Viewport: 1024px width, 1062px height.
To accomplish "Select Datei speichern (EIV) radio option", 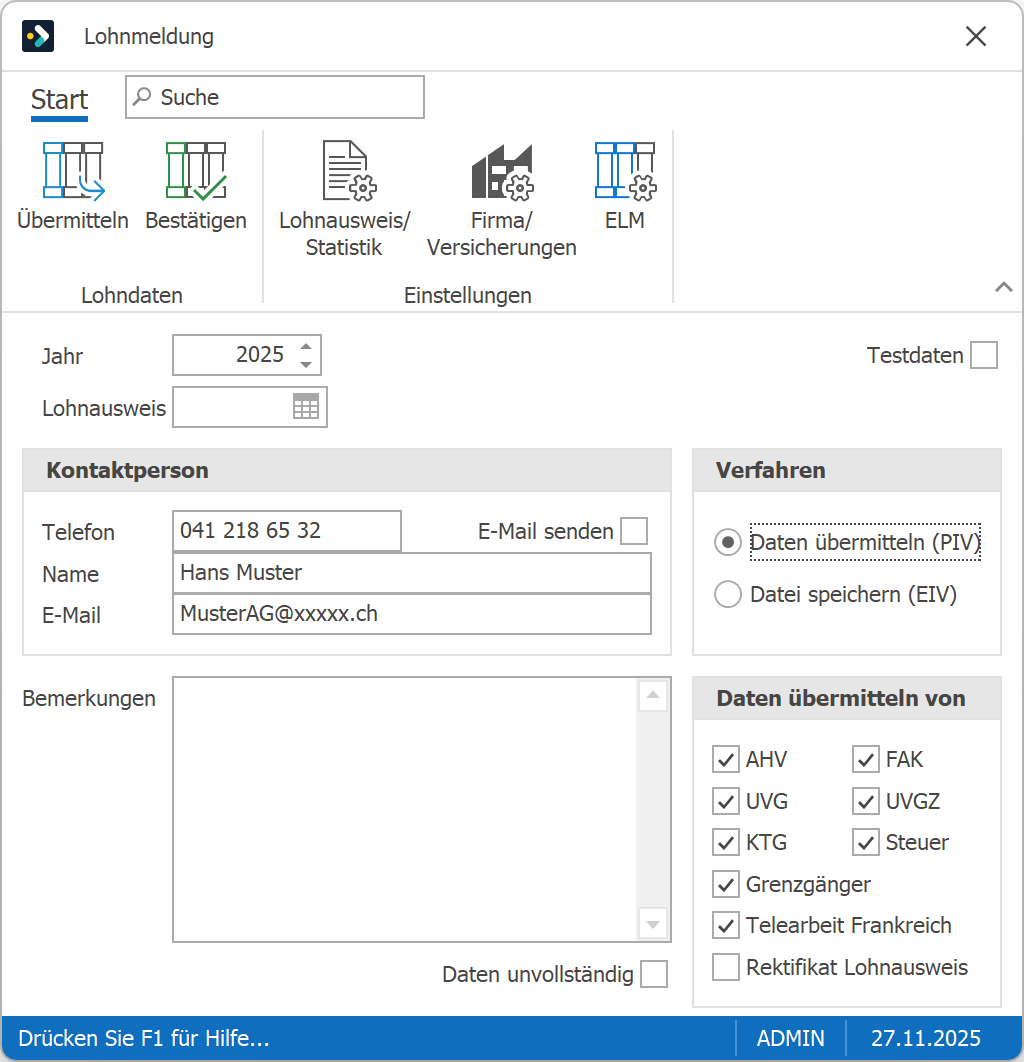I will point(728,595).
